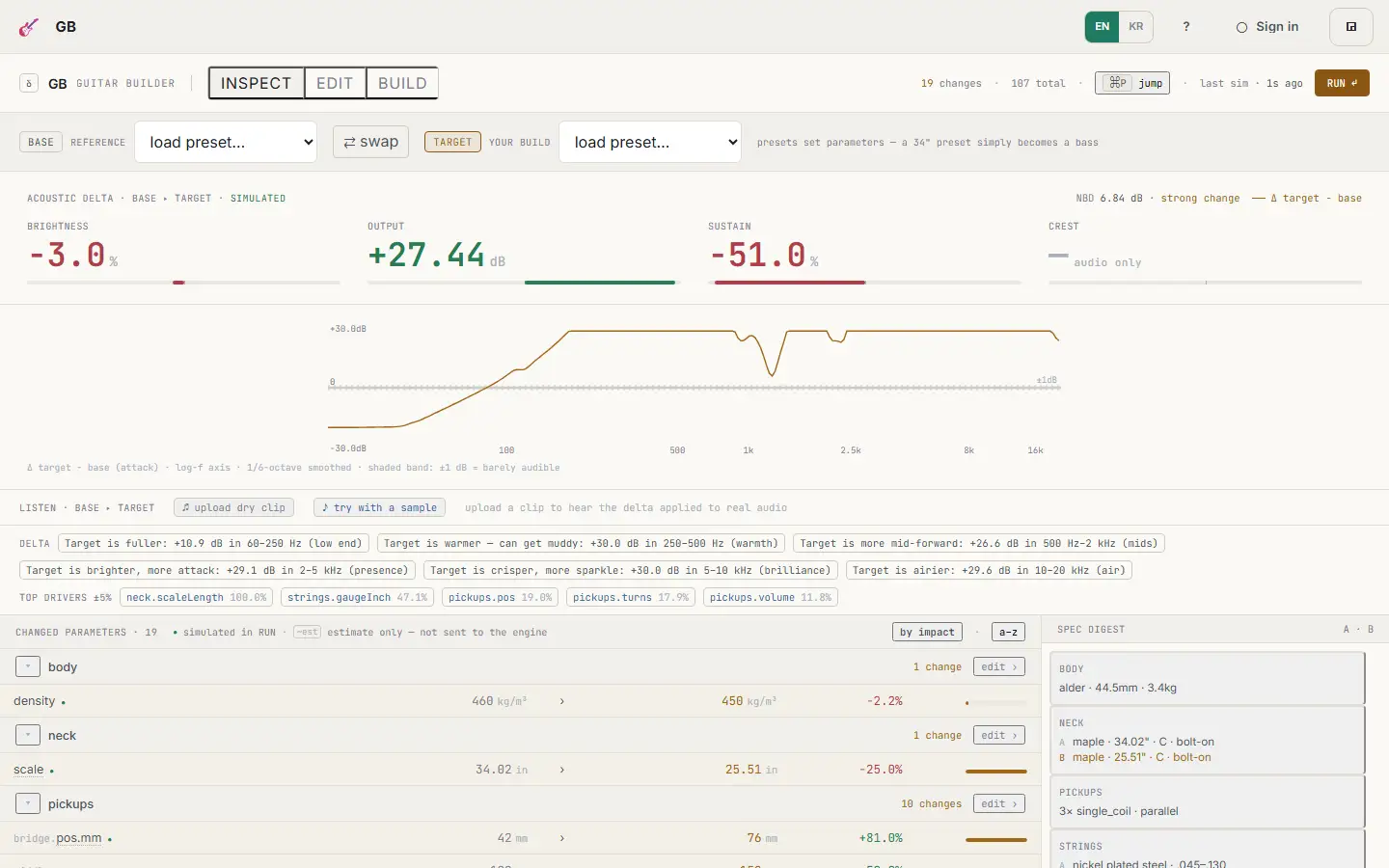
Task: Select EN language toggle
Action: [1102, 27]
